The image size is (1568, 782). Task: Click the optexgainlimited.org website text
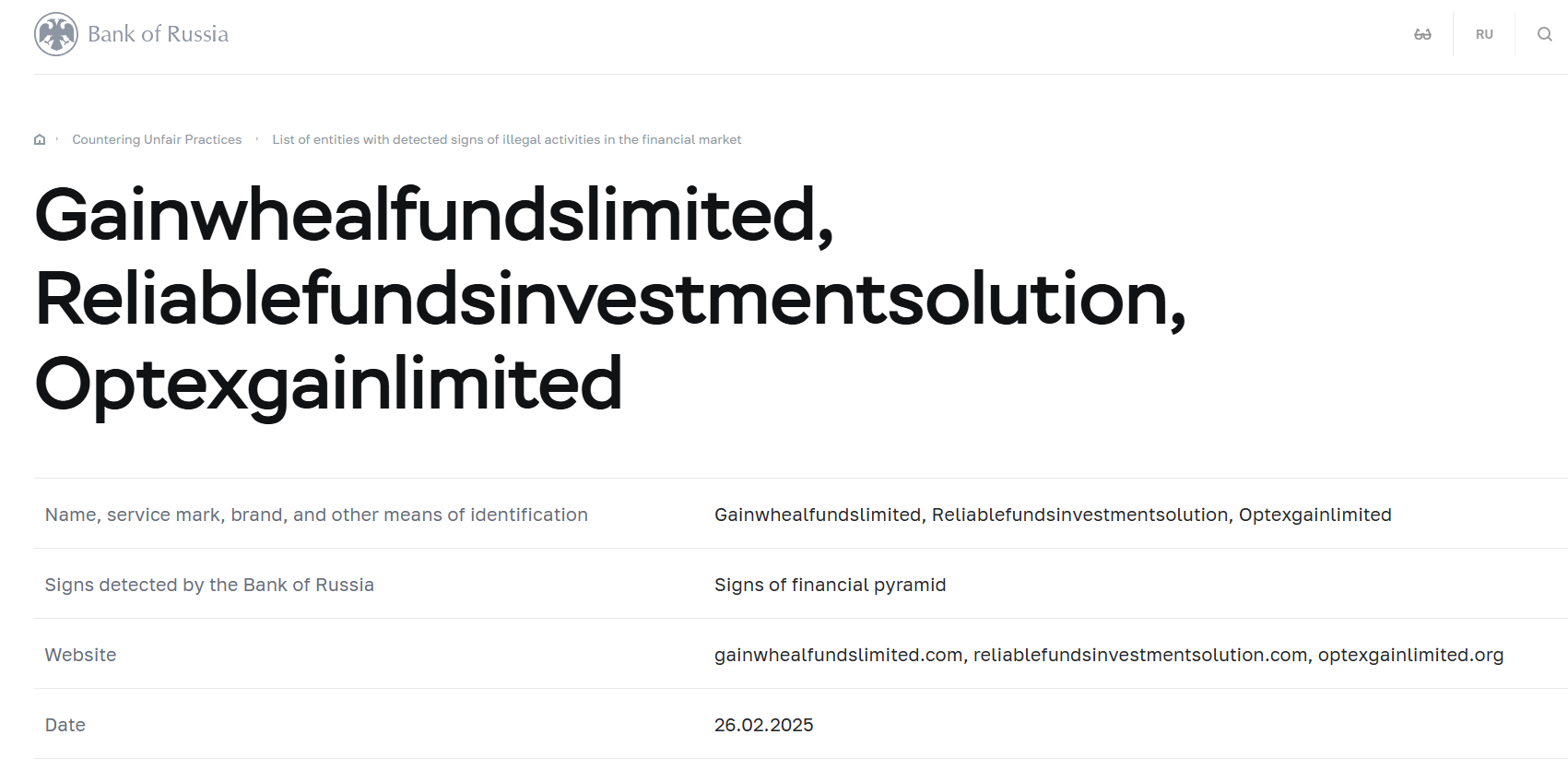(1410, 655)
